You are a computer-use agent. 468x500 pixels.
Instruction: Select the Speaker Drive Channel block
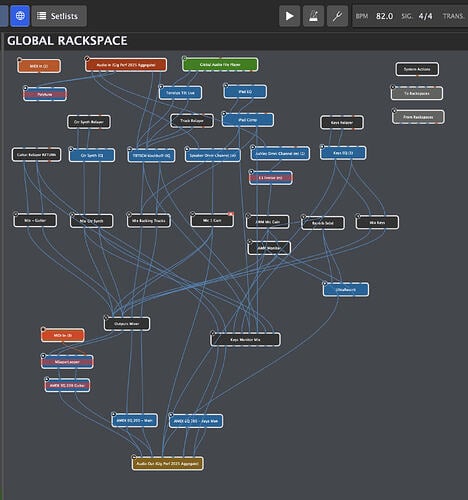coord(213,155)
